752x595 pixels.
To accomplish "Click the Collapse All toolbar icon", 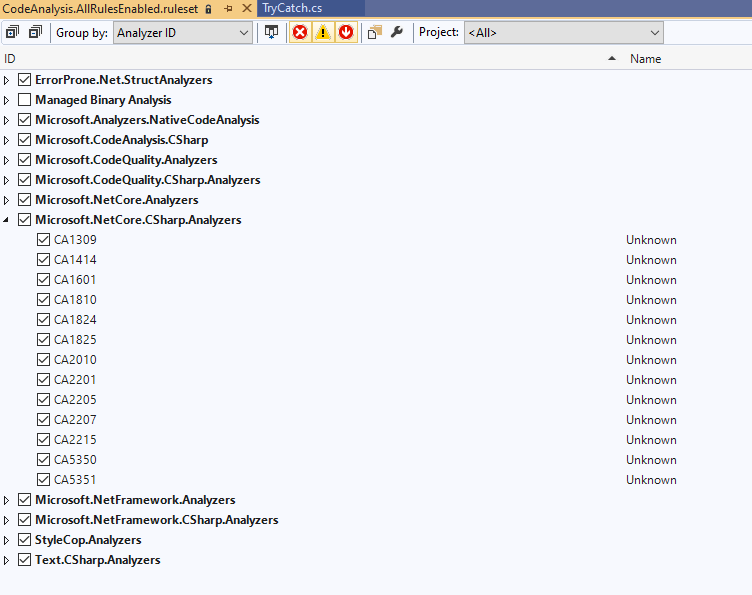I will (35, 33).
